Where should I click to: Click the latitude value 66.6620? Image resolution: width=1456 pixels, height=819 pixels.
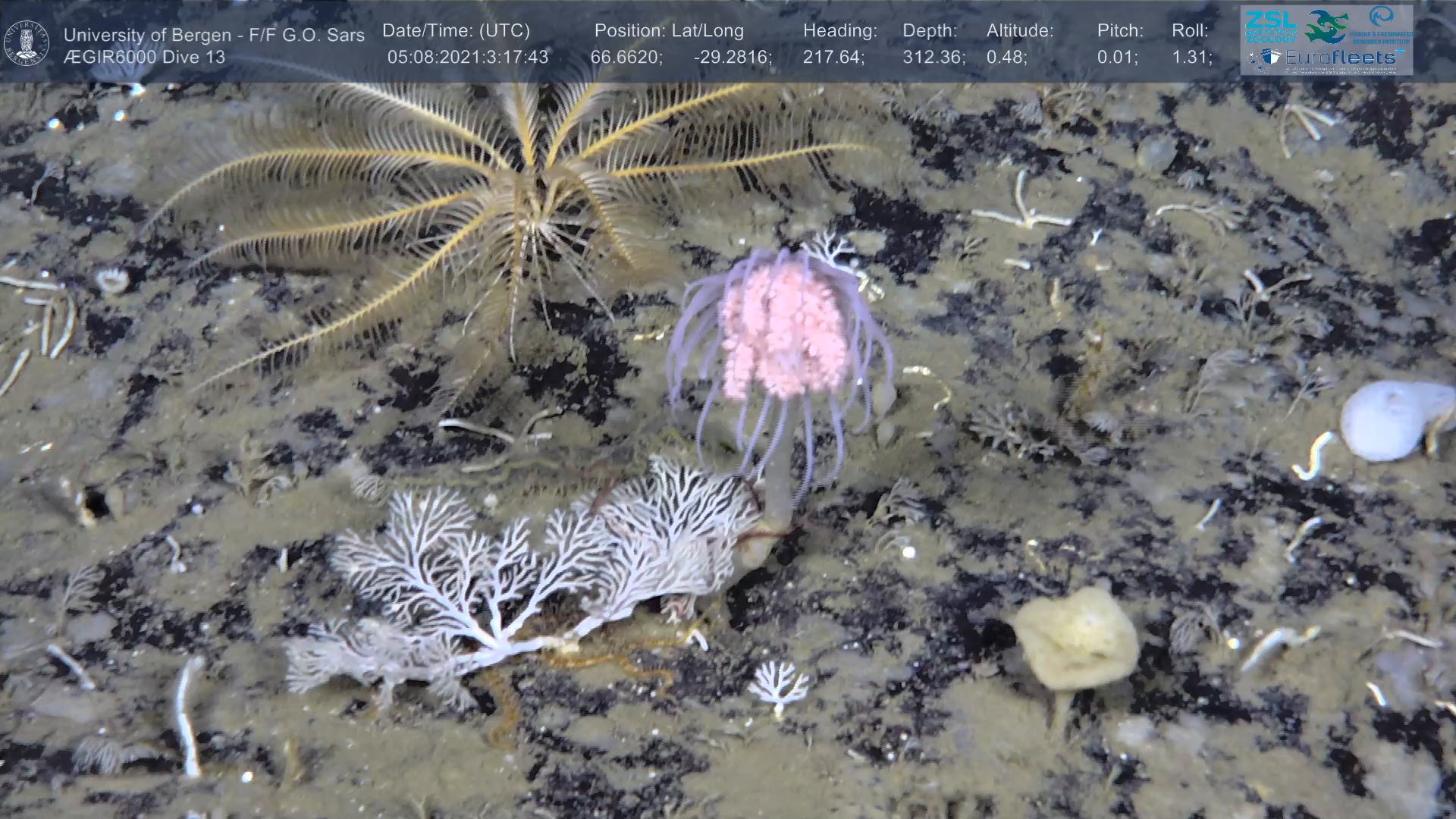(x=626, y=57)
